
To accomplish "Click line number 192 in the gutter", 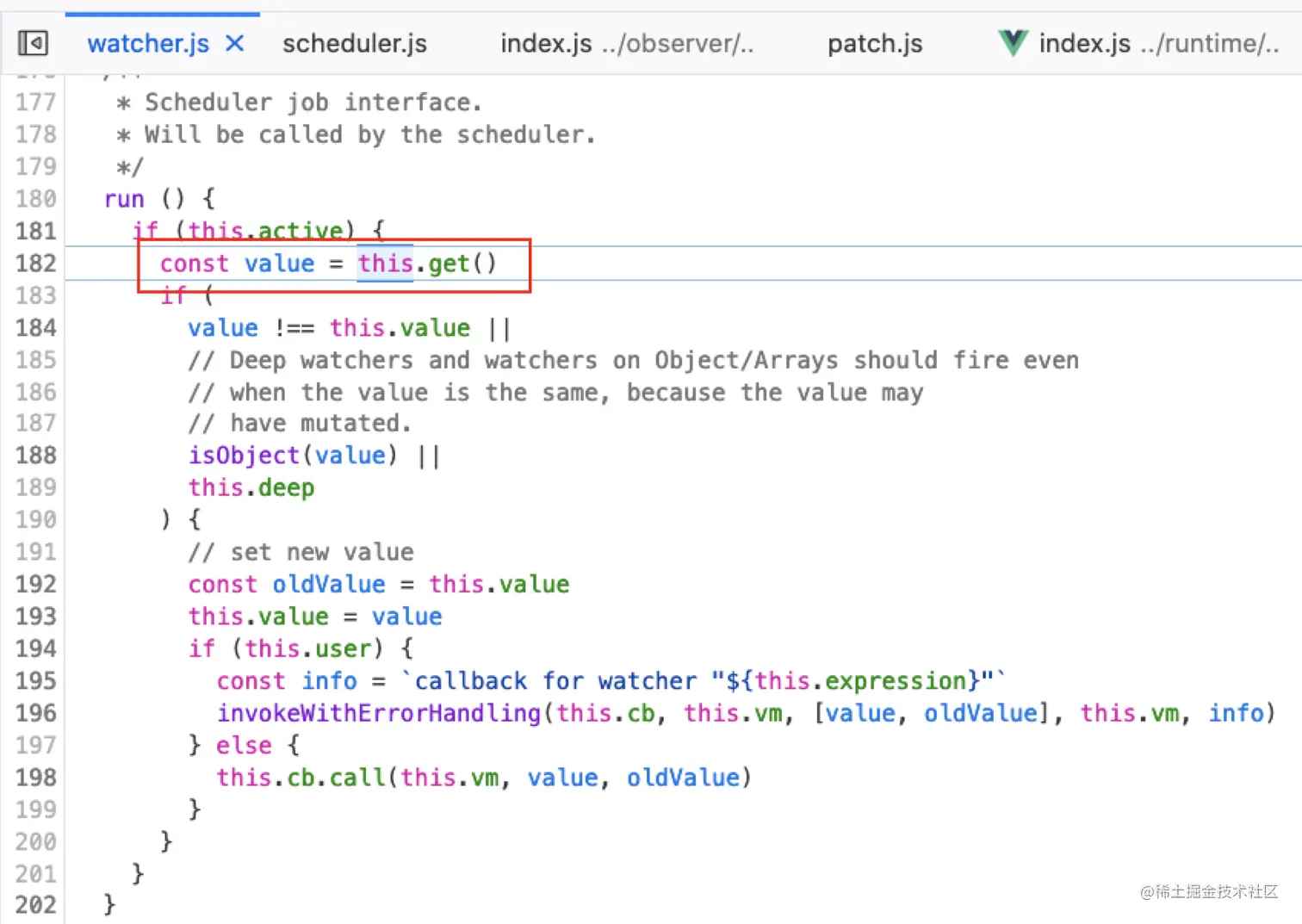I will point(35,584).
